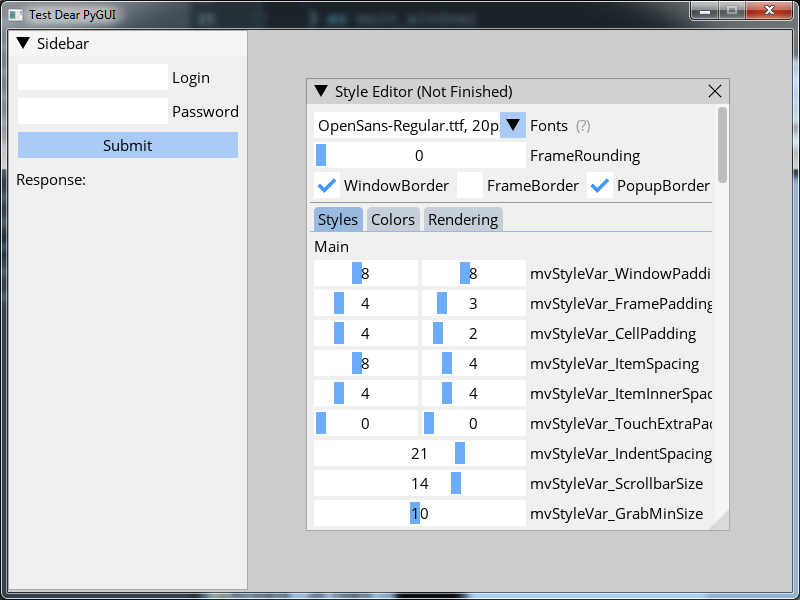Image resolution: width=800 pixels, height=600 pixels.
Task: Click the Submit button
Action: [128, 145]
